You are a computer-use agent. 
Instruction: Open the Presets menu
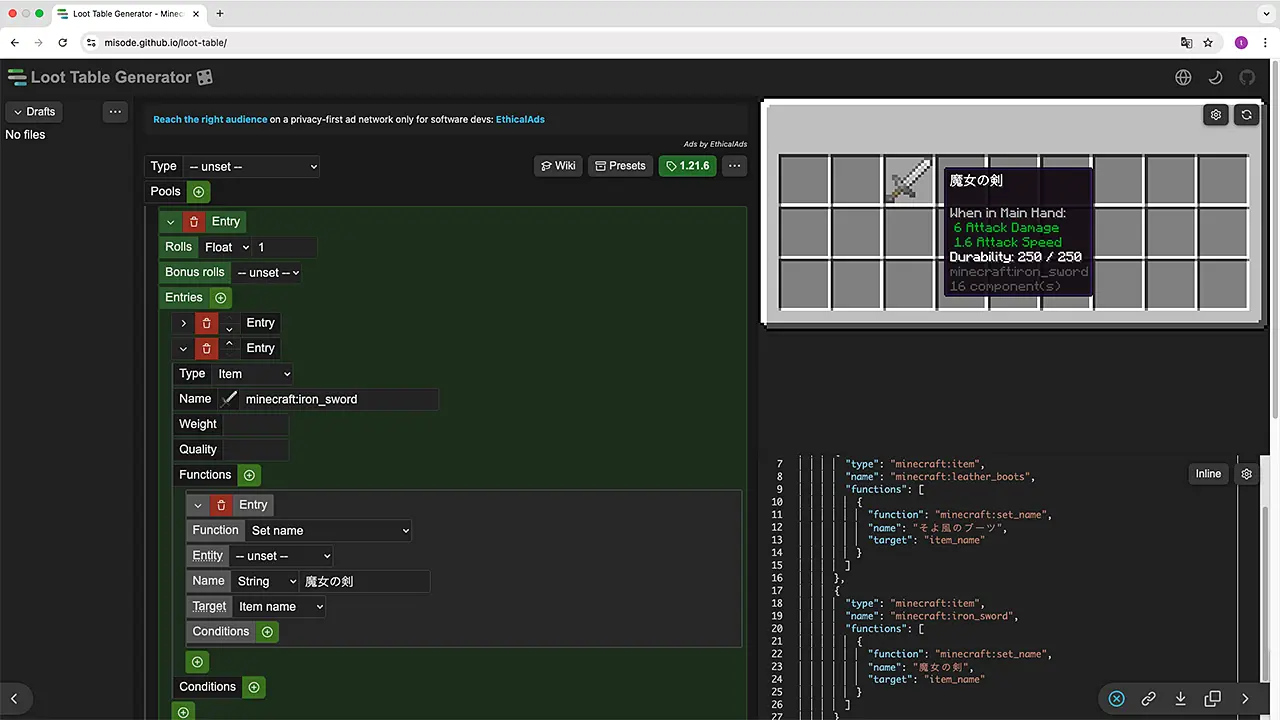point(619,166)
